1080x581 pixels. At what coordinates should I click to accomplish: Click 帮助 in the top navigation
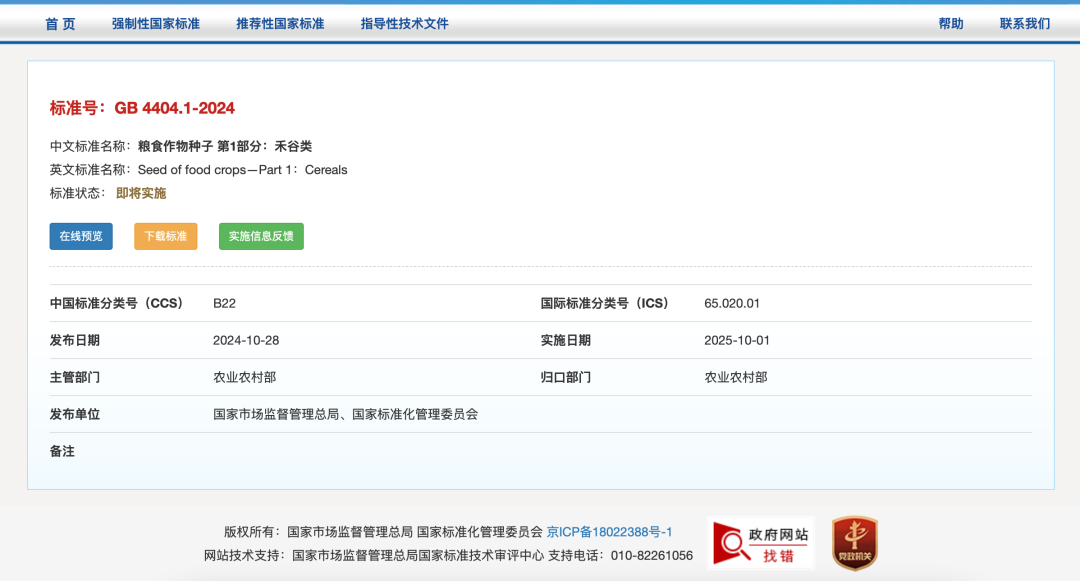pyautogui.click(x=951, y=23)
